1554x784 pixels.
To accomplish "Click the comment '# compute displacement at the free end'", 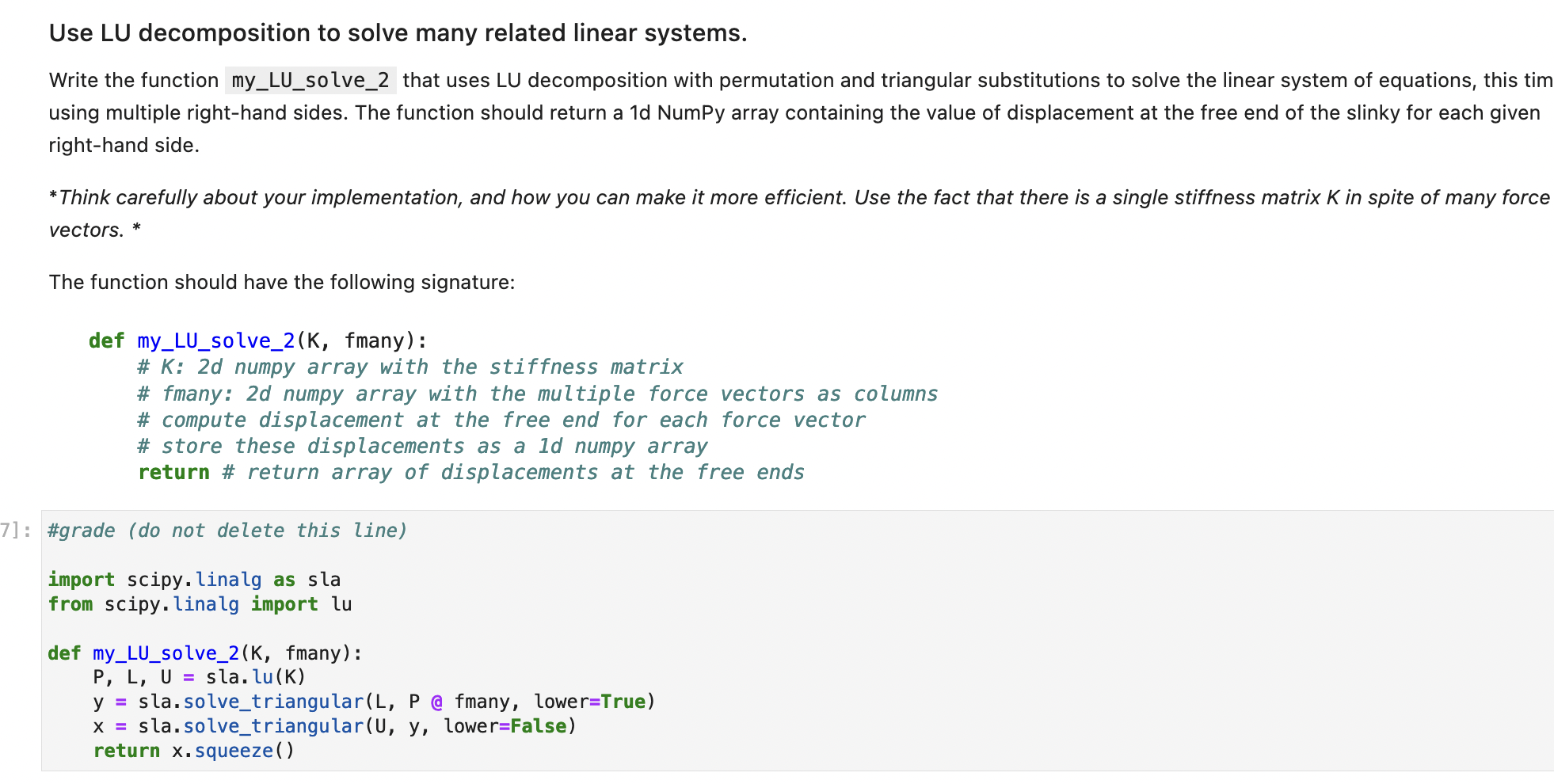I will (x=501, y=420).
